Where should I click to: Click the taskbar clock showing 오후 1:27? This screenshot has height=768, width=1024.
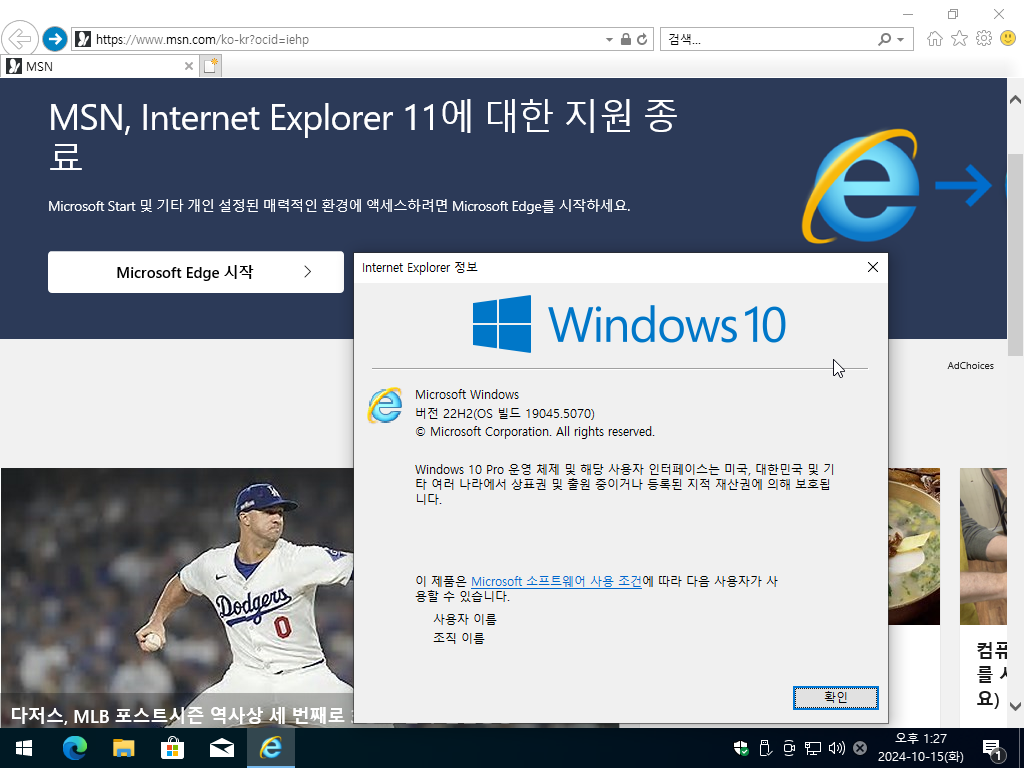coord(920,748)
